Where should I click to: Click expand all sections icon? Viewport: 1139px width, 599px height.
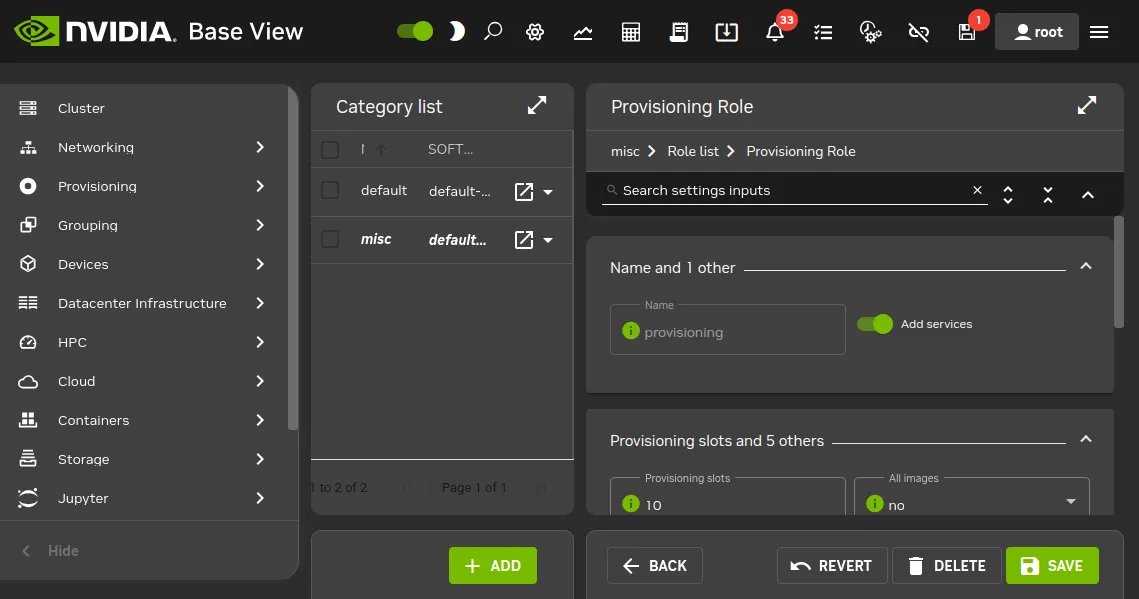[x=1008, y=195]
